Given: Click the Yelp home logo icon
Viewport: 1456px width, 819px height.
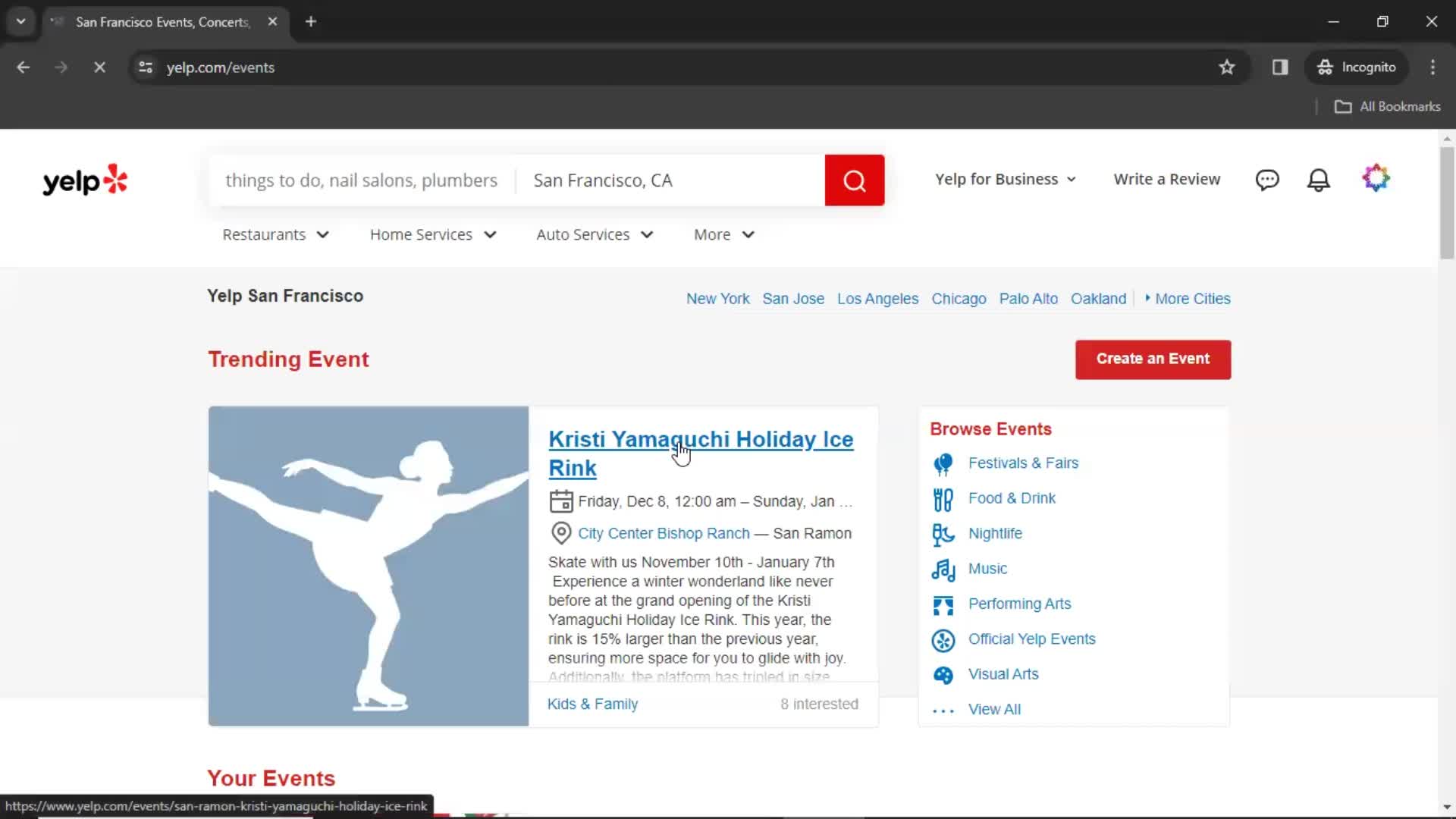Looking at the screenshot, I should pos(85,180).
